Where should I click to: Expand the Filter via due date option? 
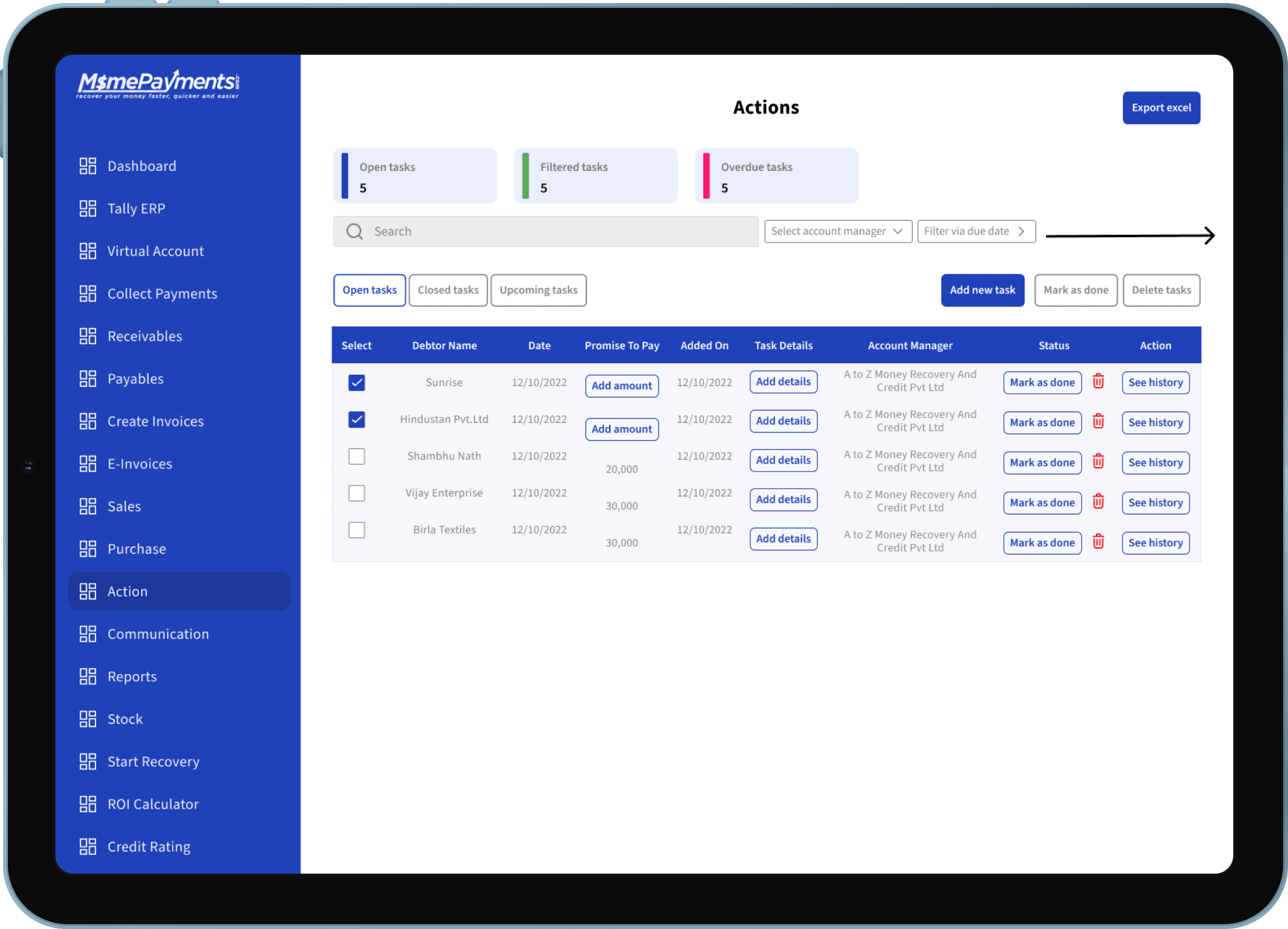pos(976,231)
